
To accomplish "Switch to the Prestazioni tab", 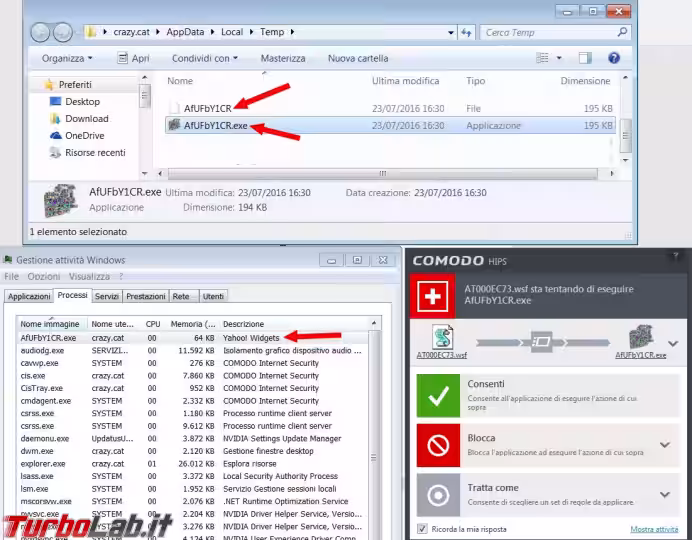I will [146, 296].
